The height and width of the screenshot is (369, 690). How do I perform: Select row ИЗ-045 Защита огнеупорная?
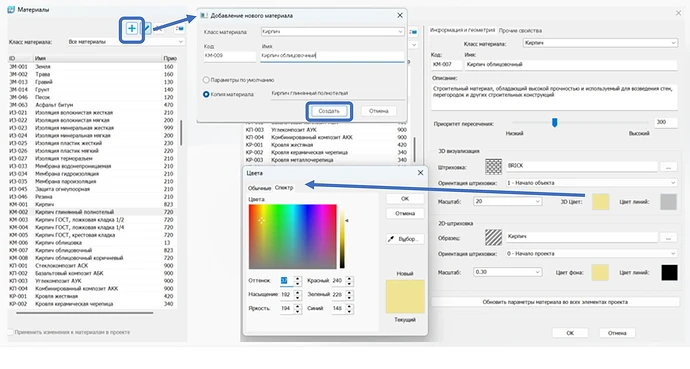(x=92, y=189)
